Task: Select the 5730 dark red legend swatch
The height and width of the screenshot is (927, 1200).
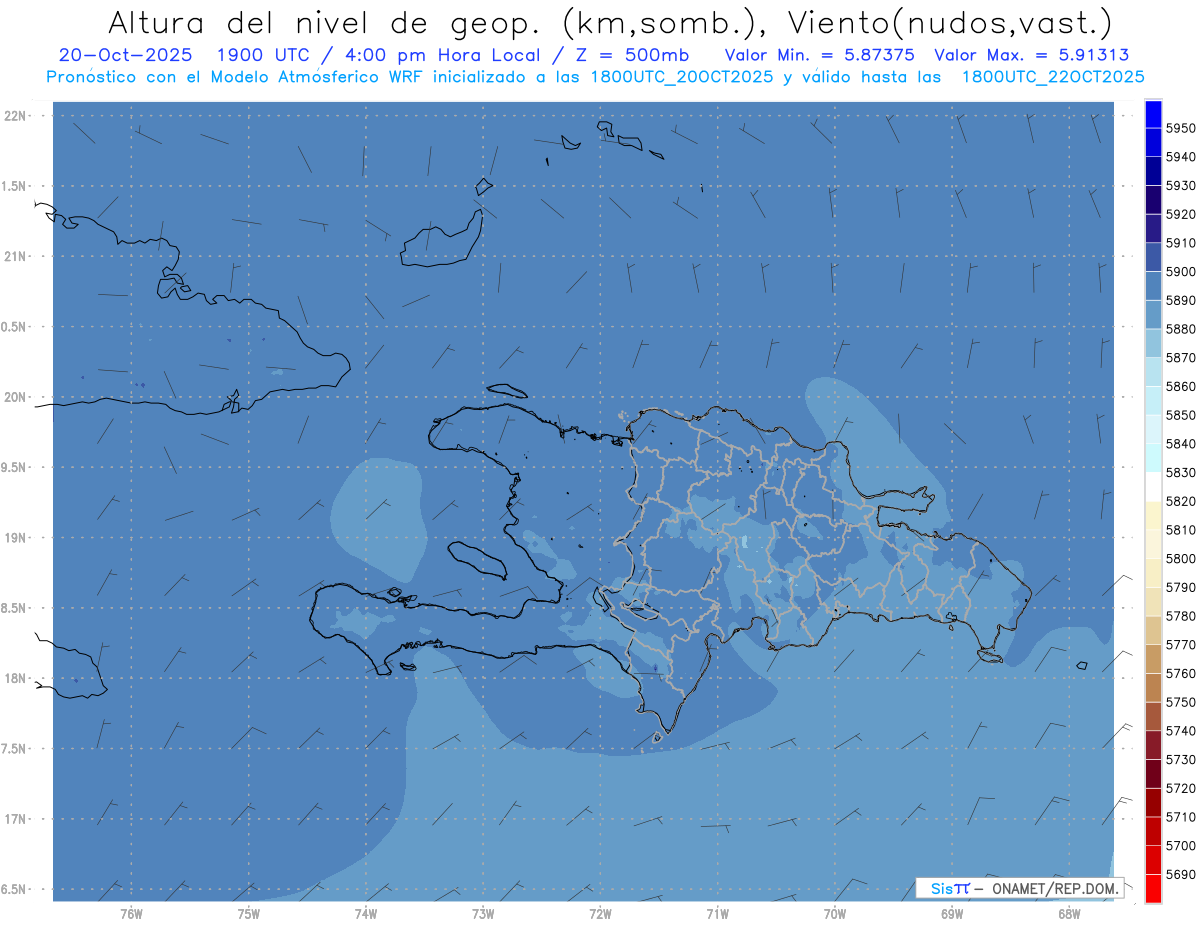Action: [1152, 745]
